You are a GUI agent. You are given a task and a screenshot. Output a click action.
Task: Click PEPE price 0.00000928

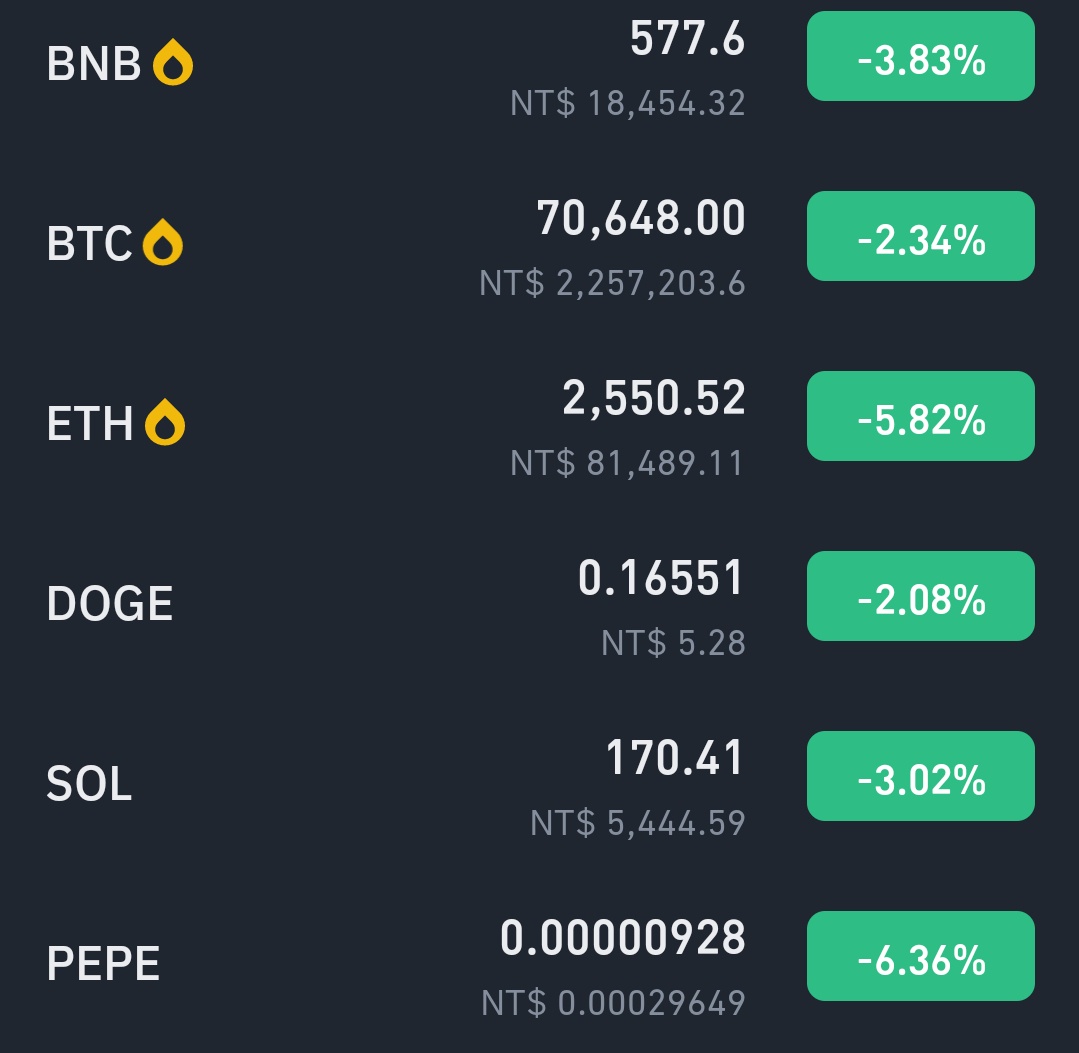pos(623,937)
